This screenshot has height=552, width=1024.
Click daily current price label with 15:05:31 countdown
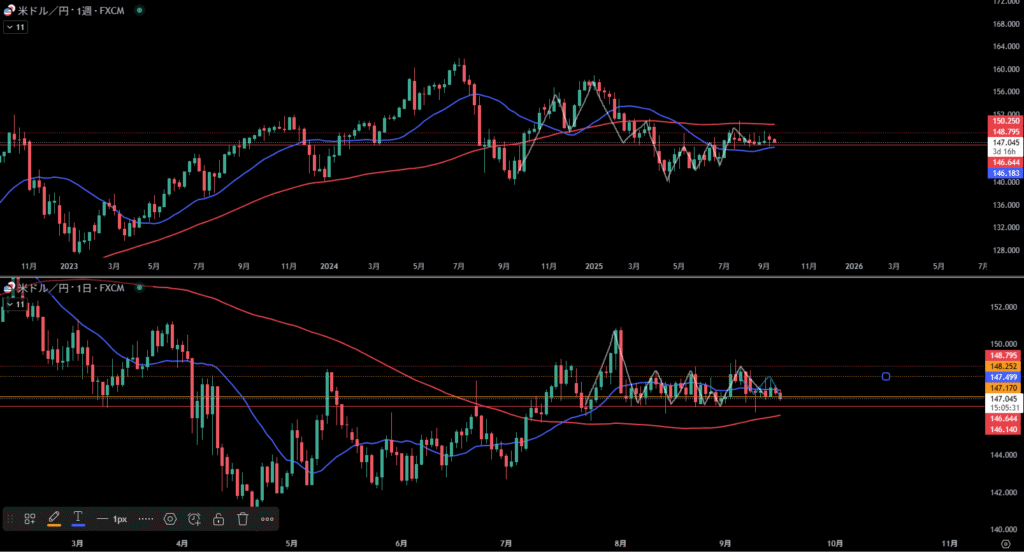pyautogui.click(x=1003, y=403)
